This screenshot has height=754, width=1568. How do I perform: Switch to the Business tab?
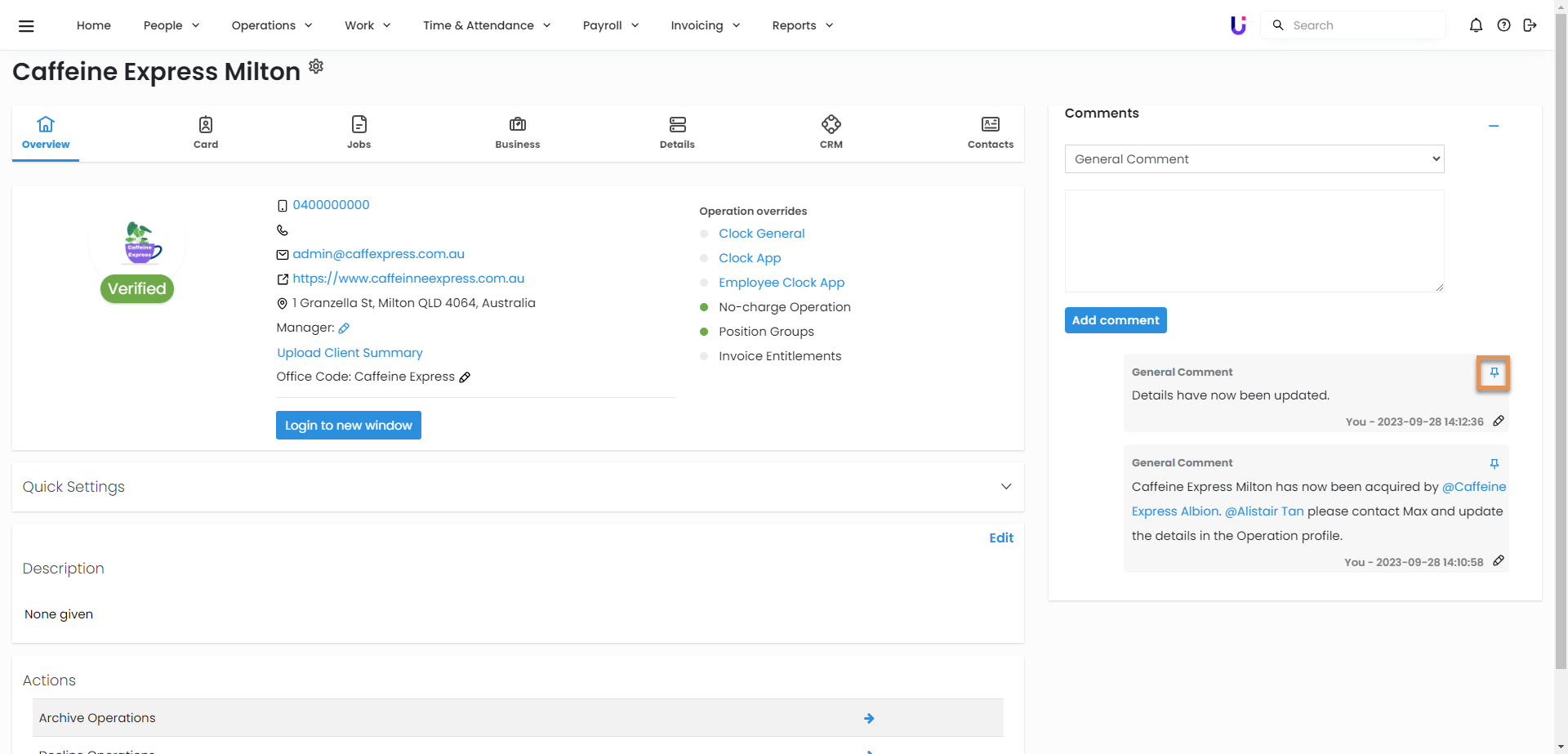tap(518, 133)
